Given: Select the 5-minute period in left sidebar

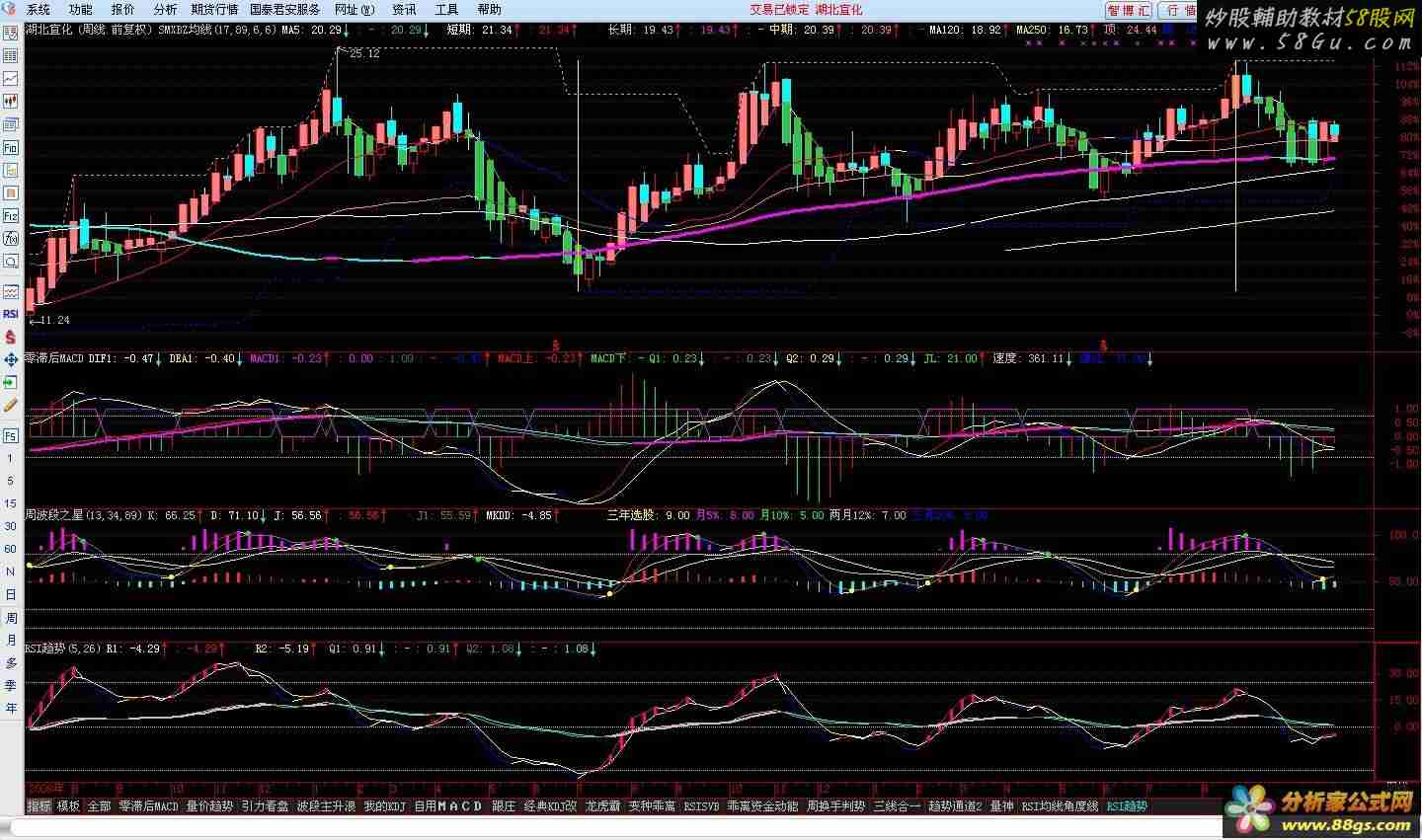Looking at the screenshot, I should point(11,481).
